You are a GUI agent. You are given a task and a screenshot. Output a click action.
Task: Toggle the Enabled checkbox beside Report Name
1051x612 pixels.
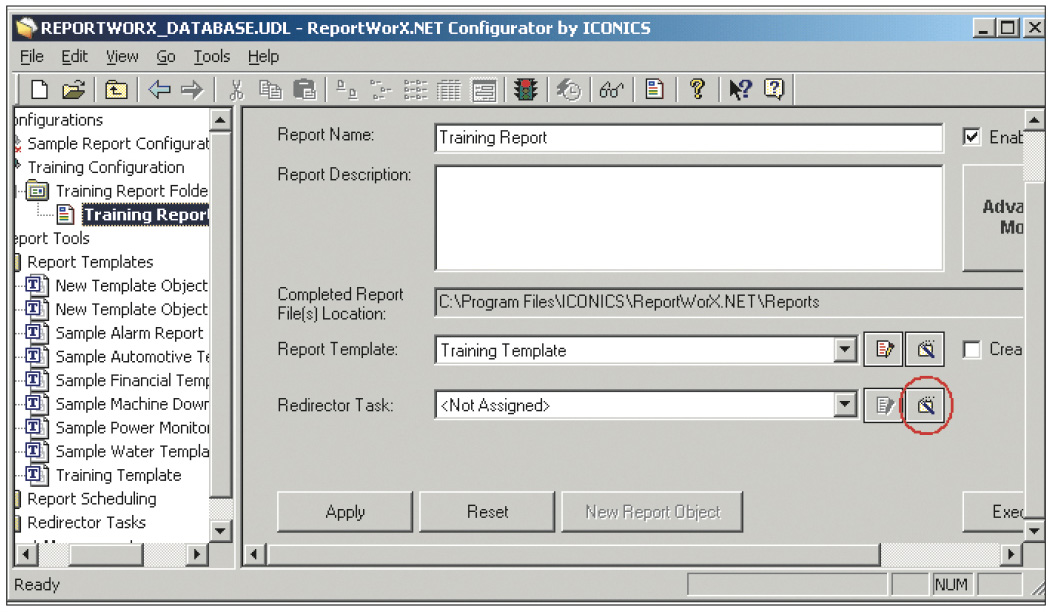(971, 137)
